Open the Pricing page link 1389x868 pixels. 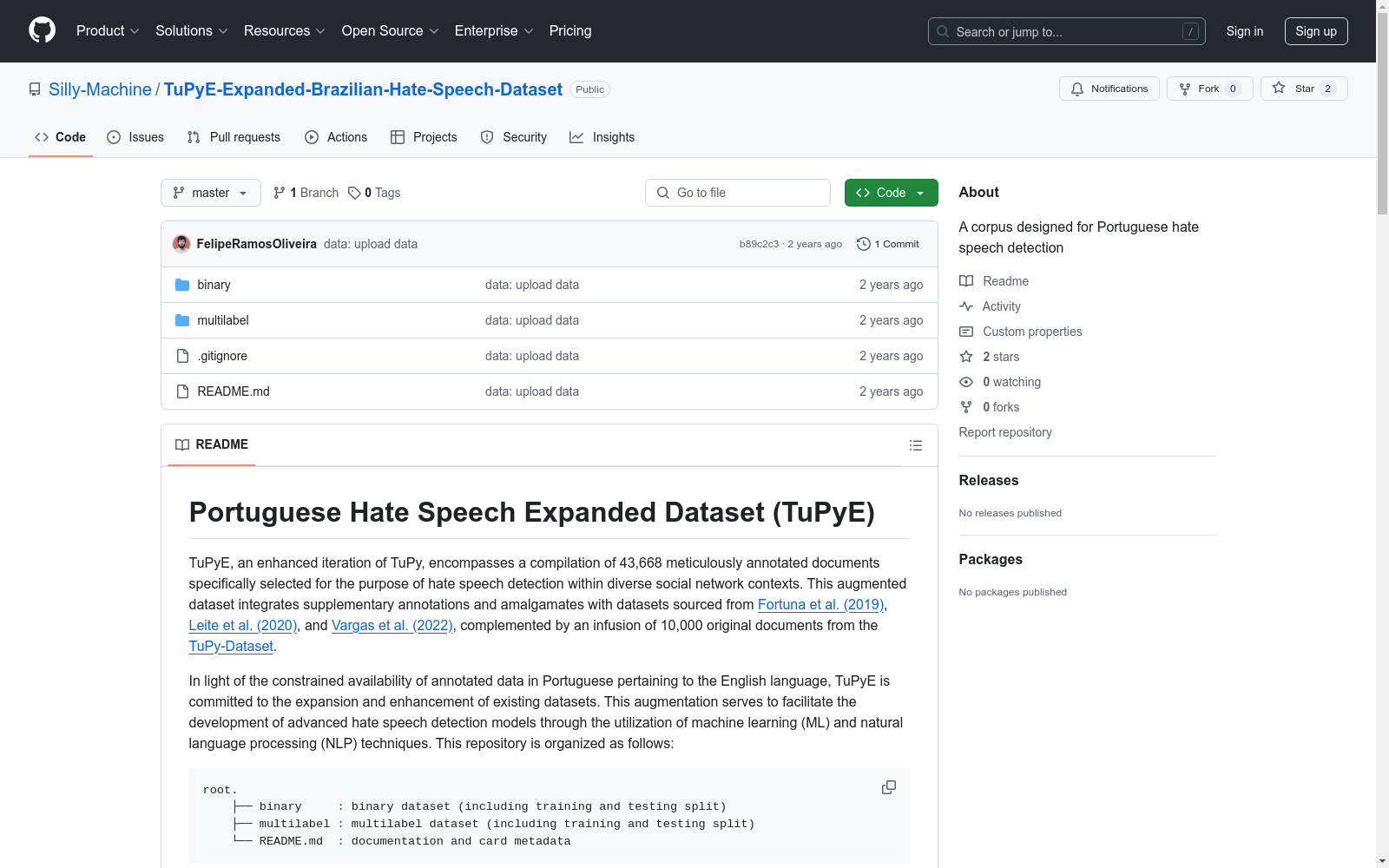tap(570, 30)
